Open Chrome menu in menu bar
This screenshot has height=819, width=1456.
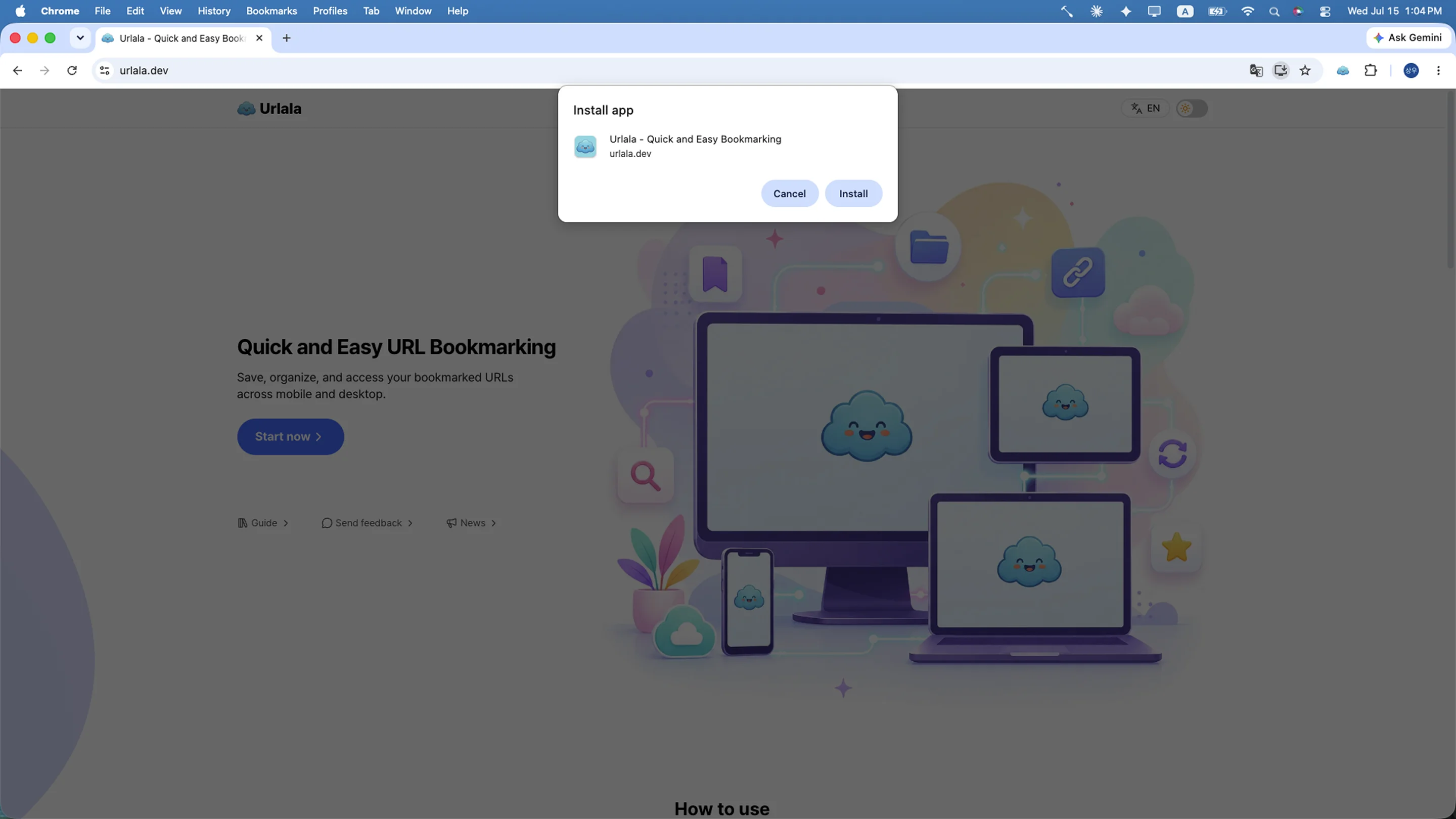(x=60, y=11)
